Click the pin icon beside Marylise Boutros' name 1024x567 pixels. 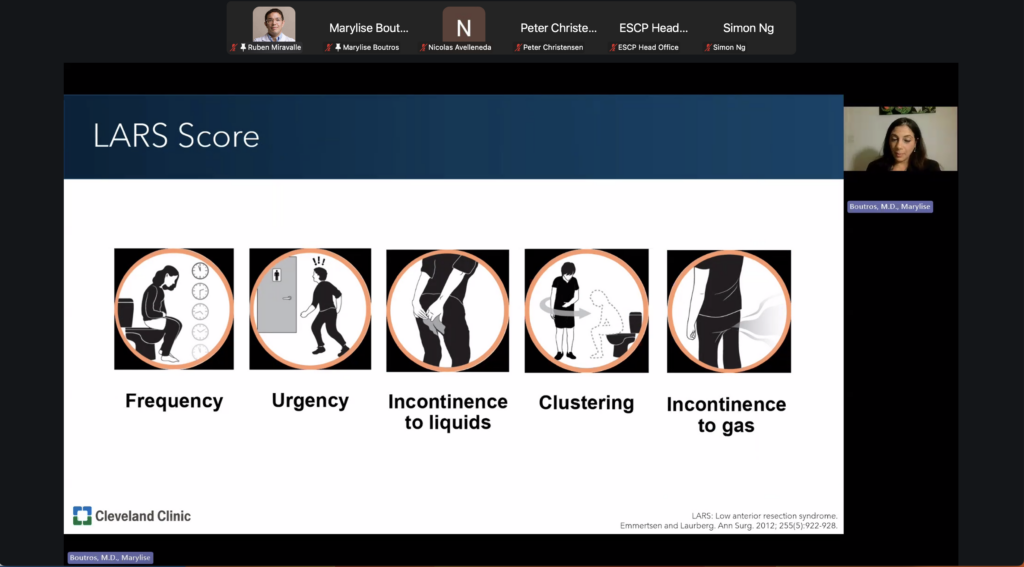(338, 47)
